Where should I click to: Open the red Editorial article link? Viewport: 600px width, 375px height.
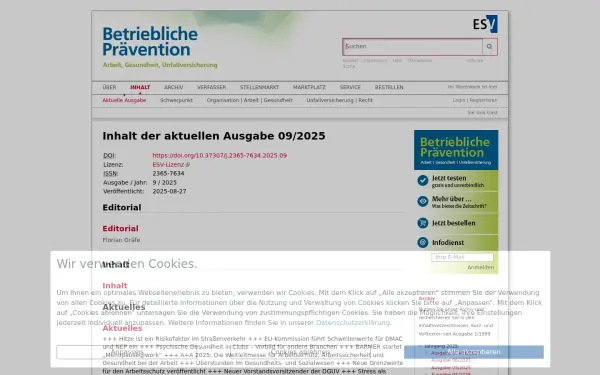coord(121,228)
